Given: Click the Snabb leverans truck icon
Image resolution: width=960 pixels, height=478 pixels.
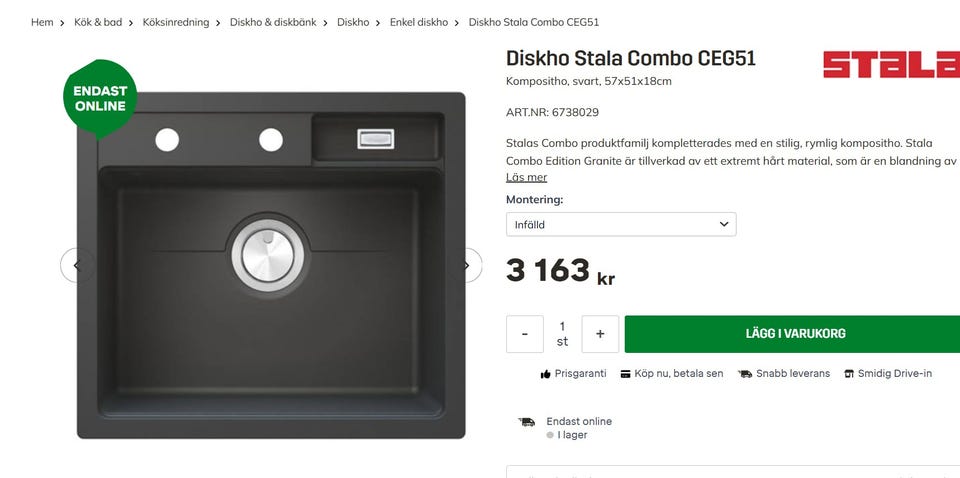Looking at the screenshot, I should click(x=745, y=374).
